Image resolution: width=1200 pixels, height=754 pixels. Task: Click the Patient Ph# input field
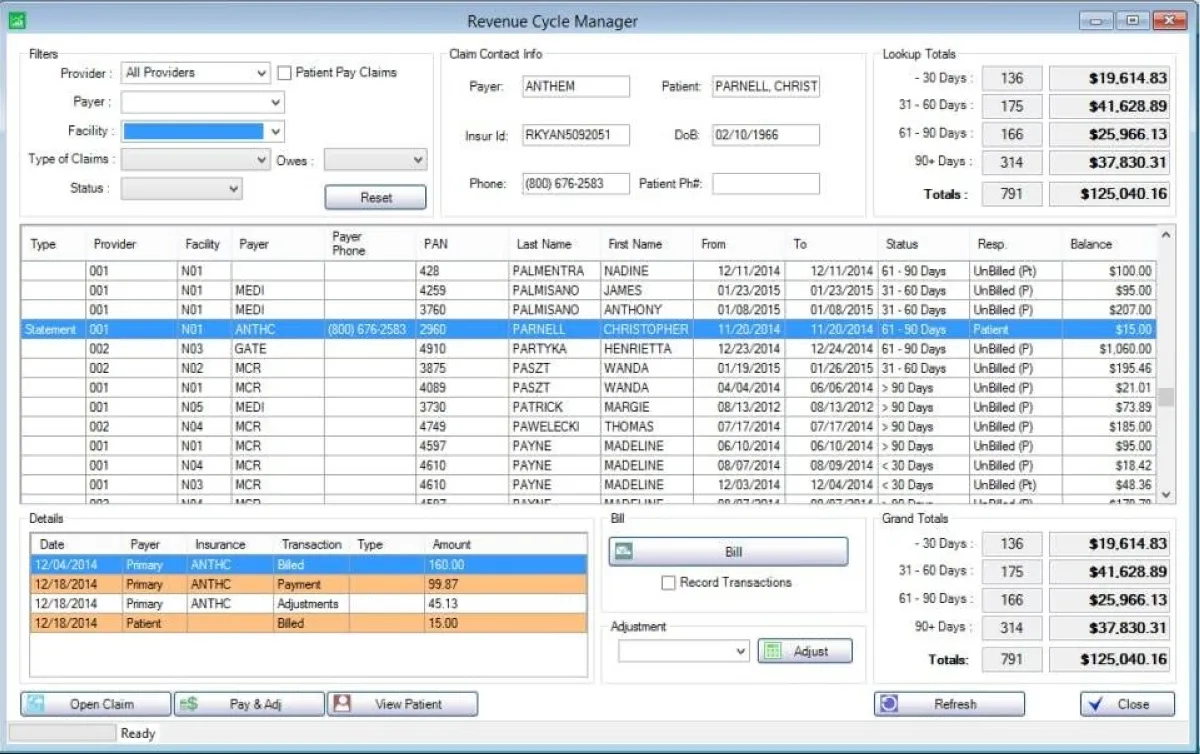point(765,184)
